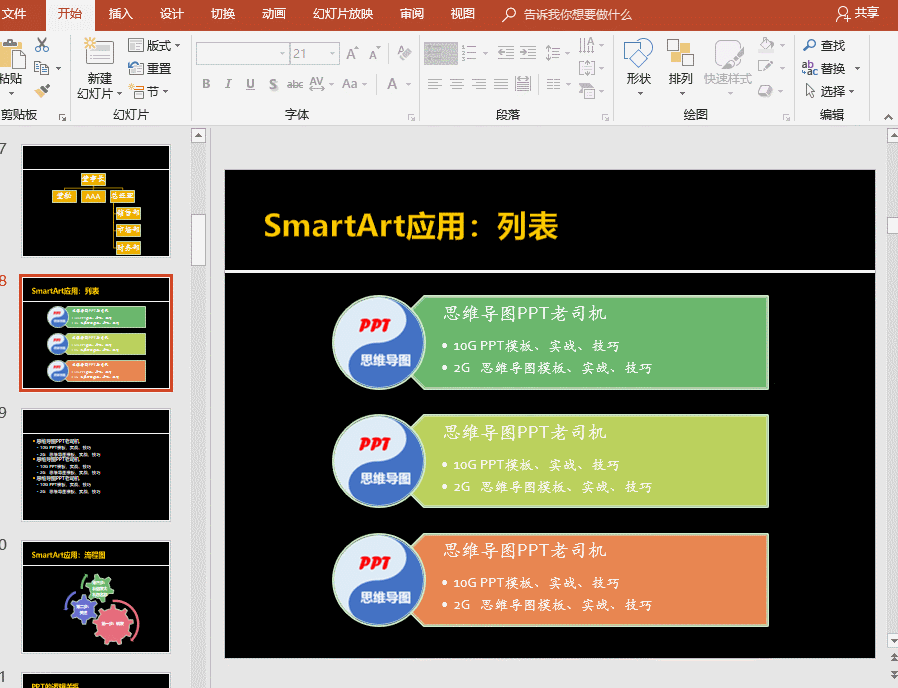Toggle Underline formatting
Screen dimensions: 898x688
[x=250, y=84]
